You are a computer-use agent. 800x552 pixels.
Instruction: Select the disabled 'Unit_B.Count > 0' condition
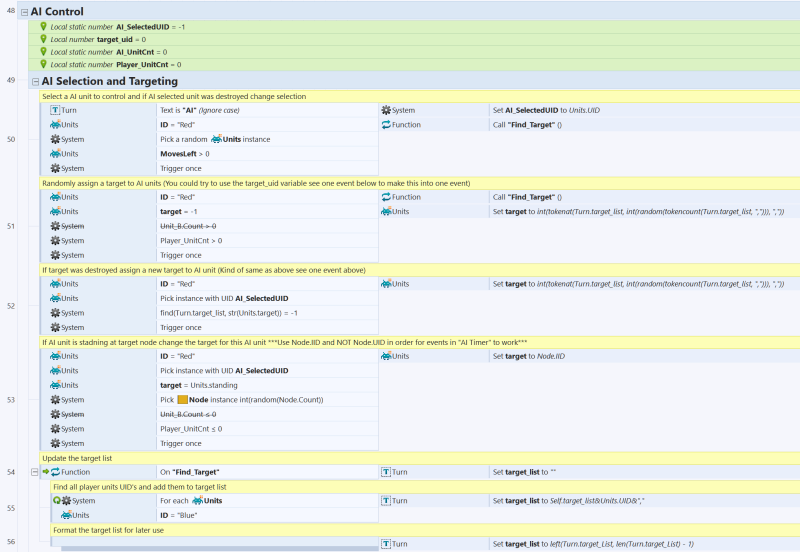(188, 226)
